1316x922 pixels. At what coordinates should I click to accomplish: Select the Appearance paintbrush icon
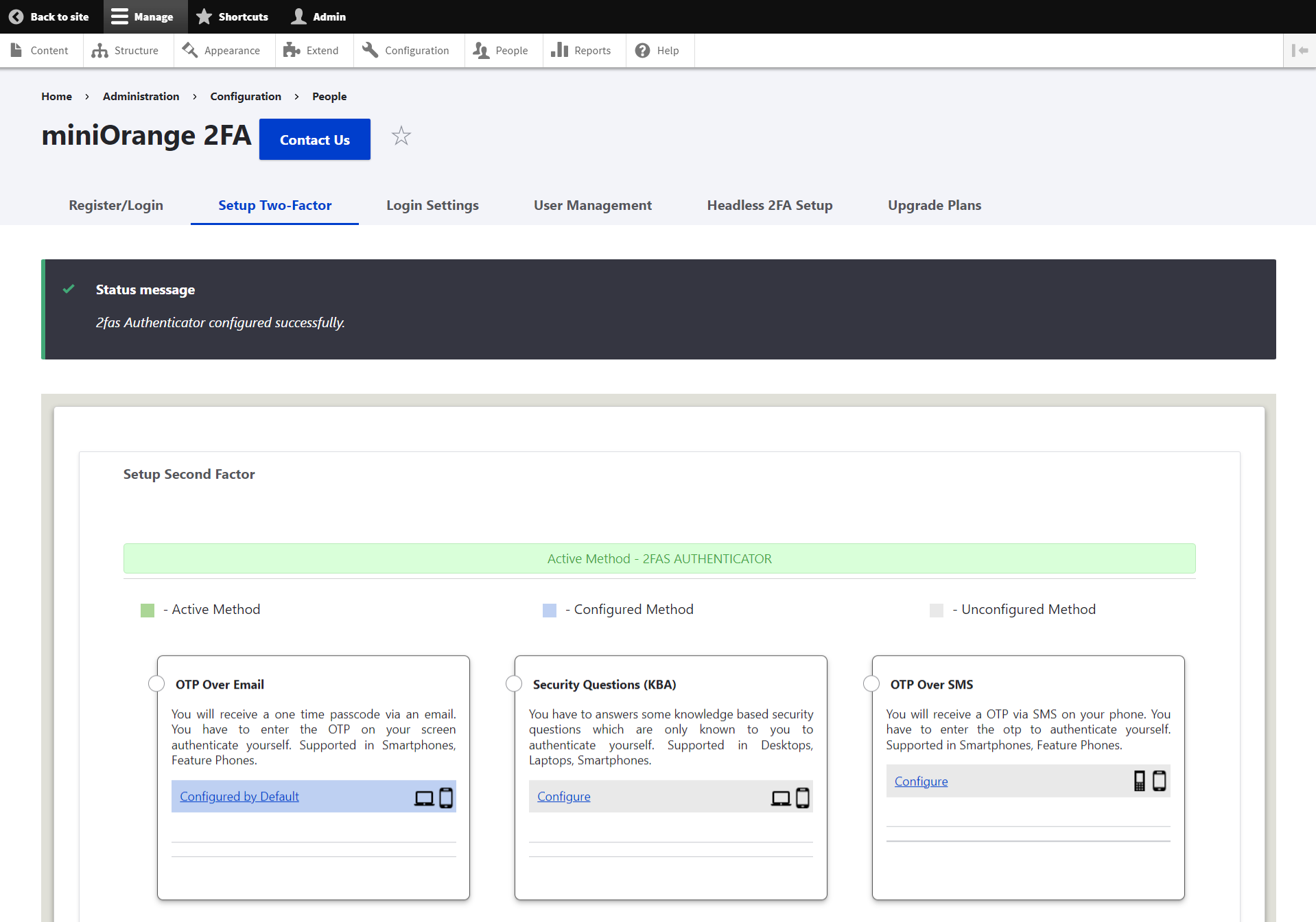point(189,50)
